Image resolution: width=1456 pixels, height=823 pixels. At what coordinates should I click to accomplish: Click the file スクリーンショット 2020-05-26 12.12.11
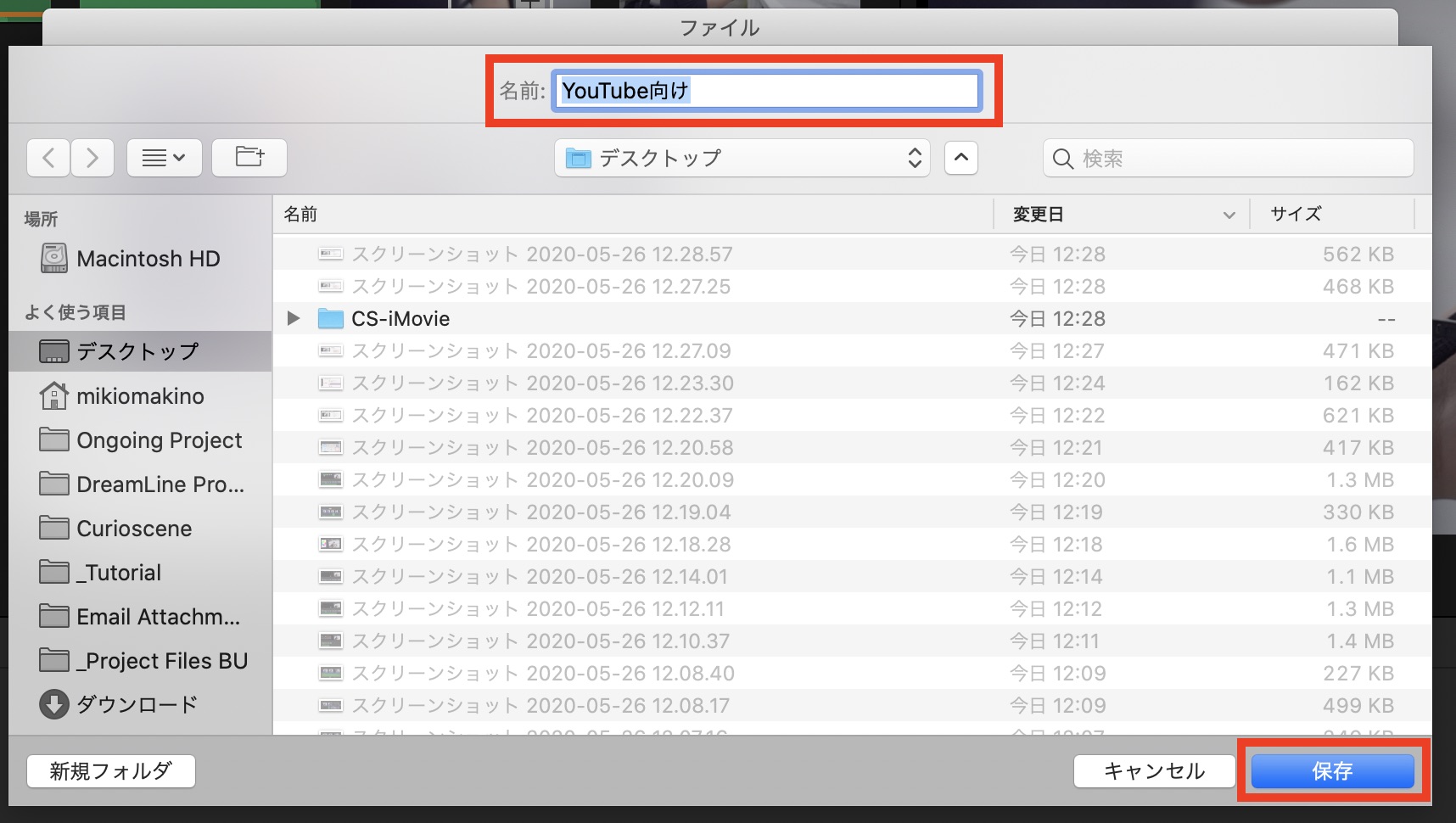click(852, 608)
